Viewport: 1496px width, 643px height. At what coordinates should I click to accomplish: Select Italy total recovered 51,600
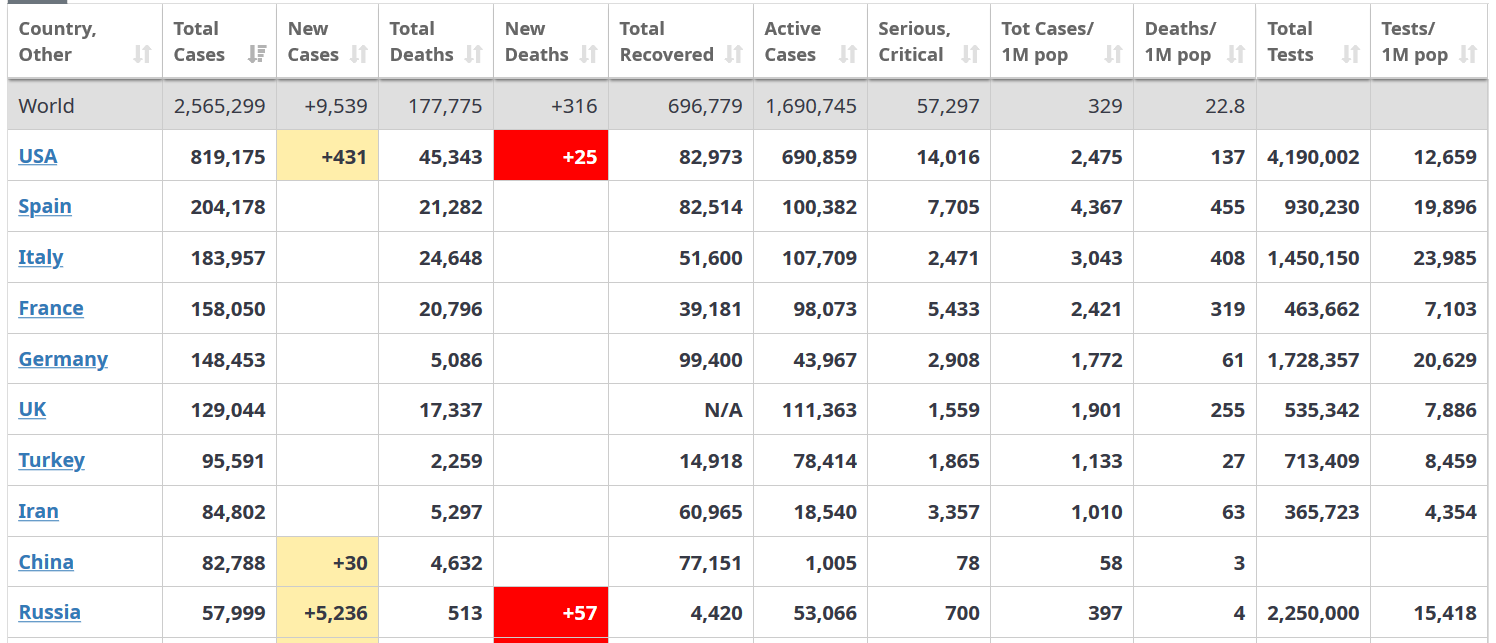[x=711, y=258]
